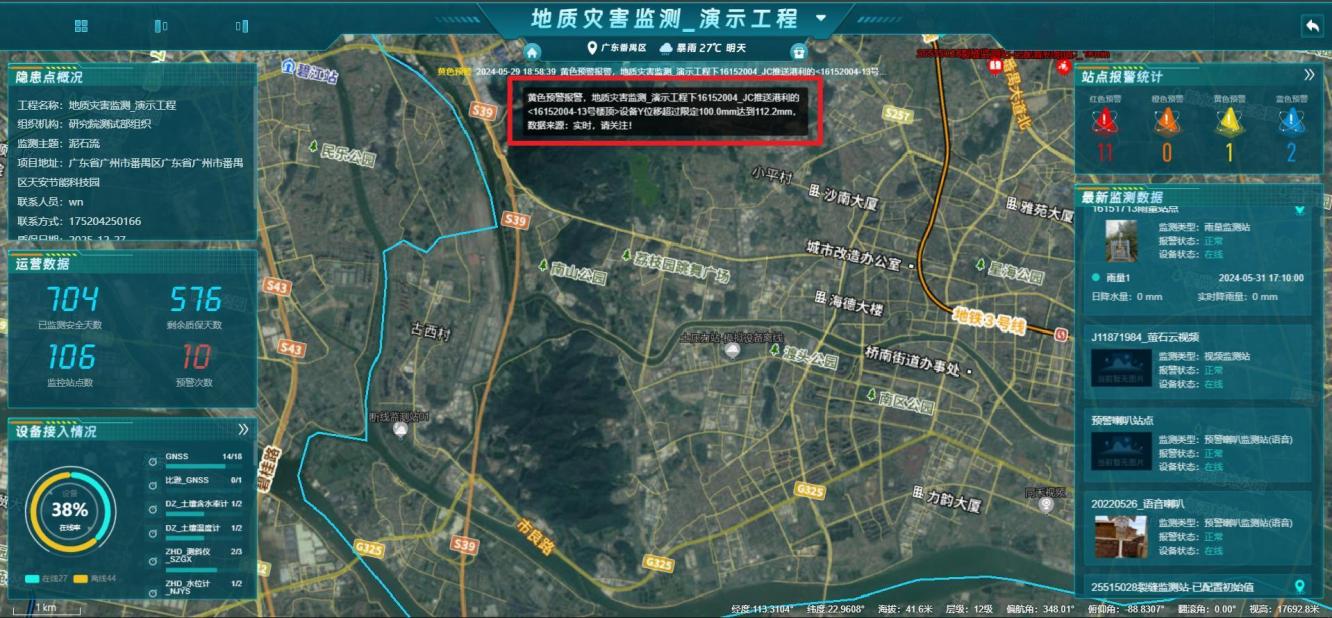Click the return arrow icon at top right
The width and height of the screenshot is (1332, 618).
(x=1311, y=27)
